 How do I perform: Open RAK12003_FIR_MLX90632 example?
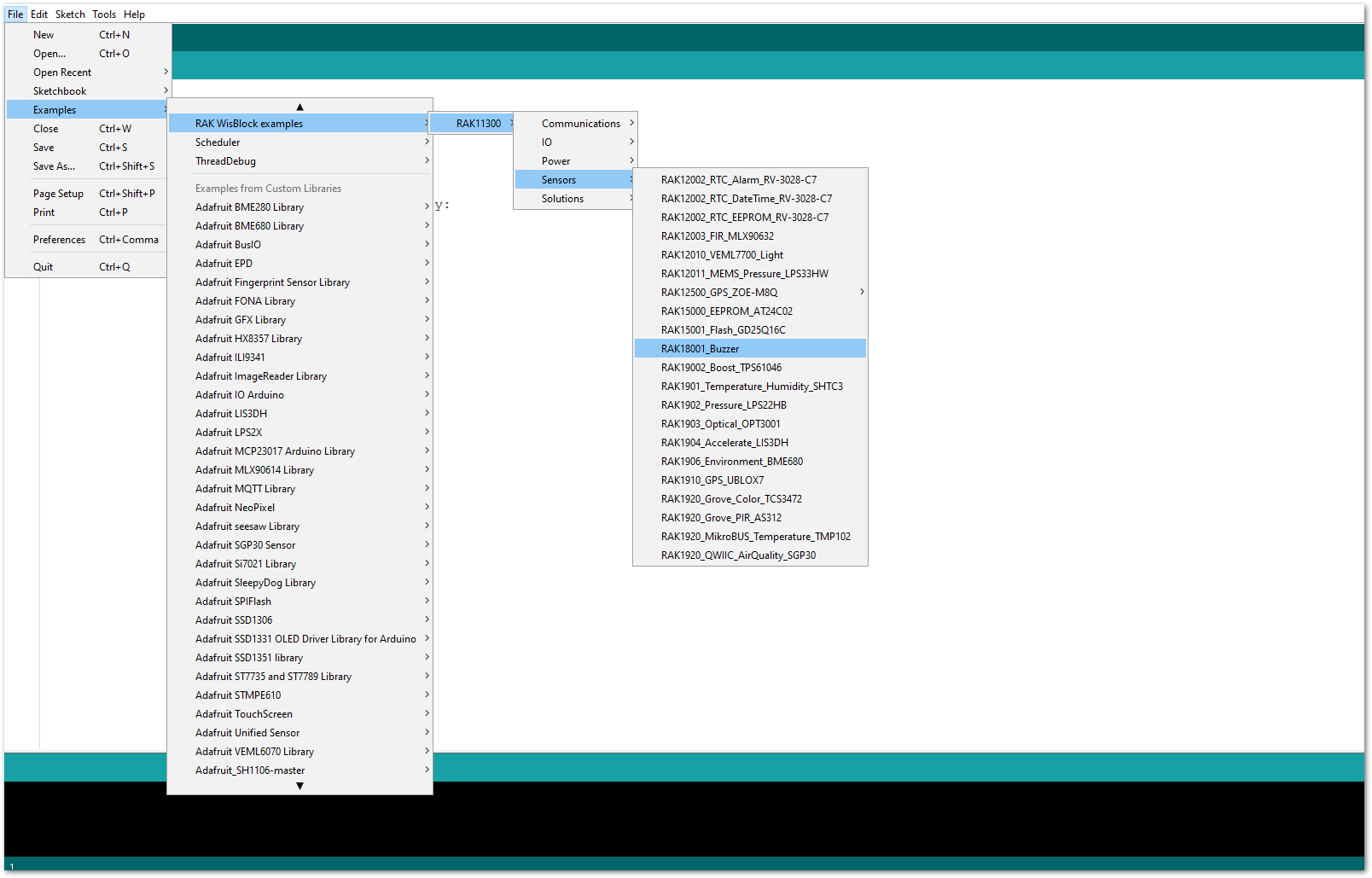(x=750, y=236)
